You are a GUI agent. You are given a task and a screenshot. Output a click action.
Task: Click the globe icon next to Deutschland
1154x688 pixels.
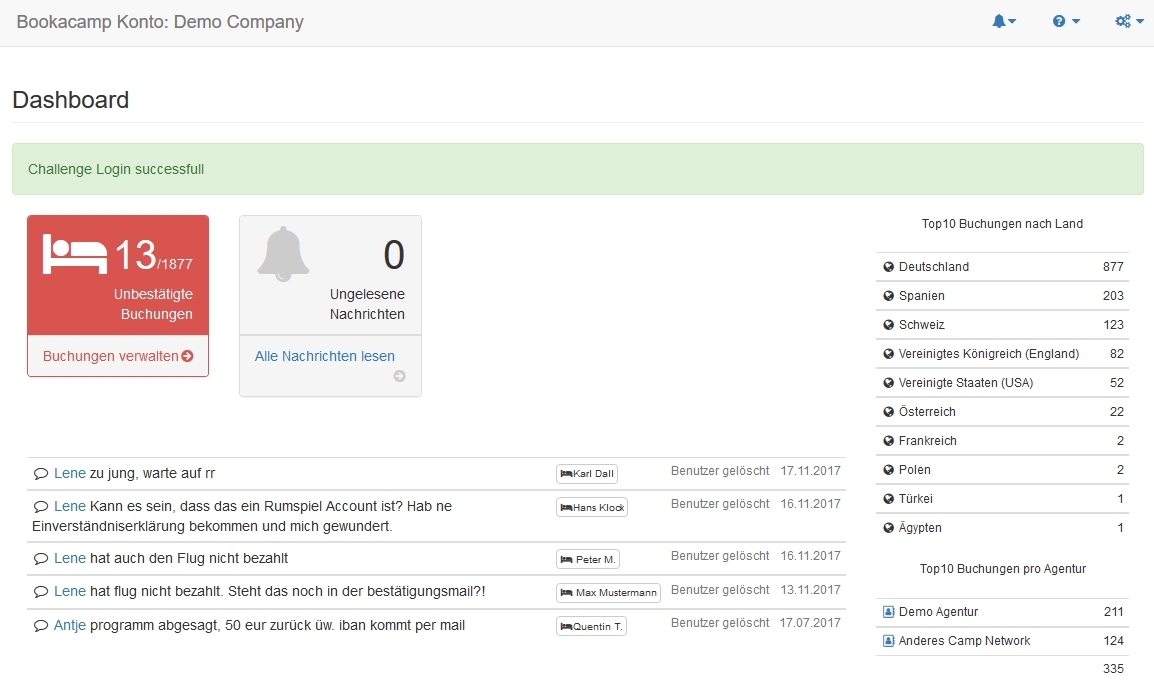pos(888,267)
